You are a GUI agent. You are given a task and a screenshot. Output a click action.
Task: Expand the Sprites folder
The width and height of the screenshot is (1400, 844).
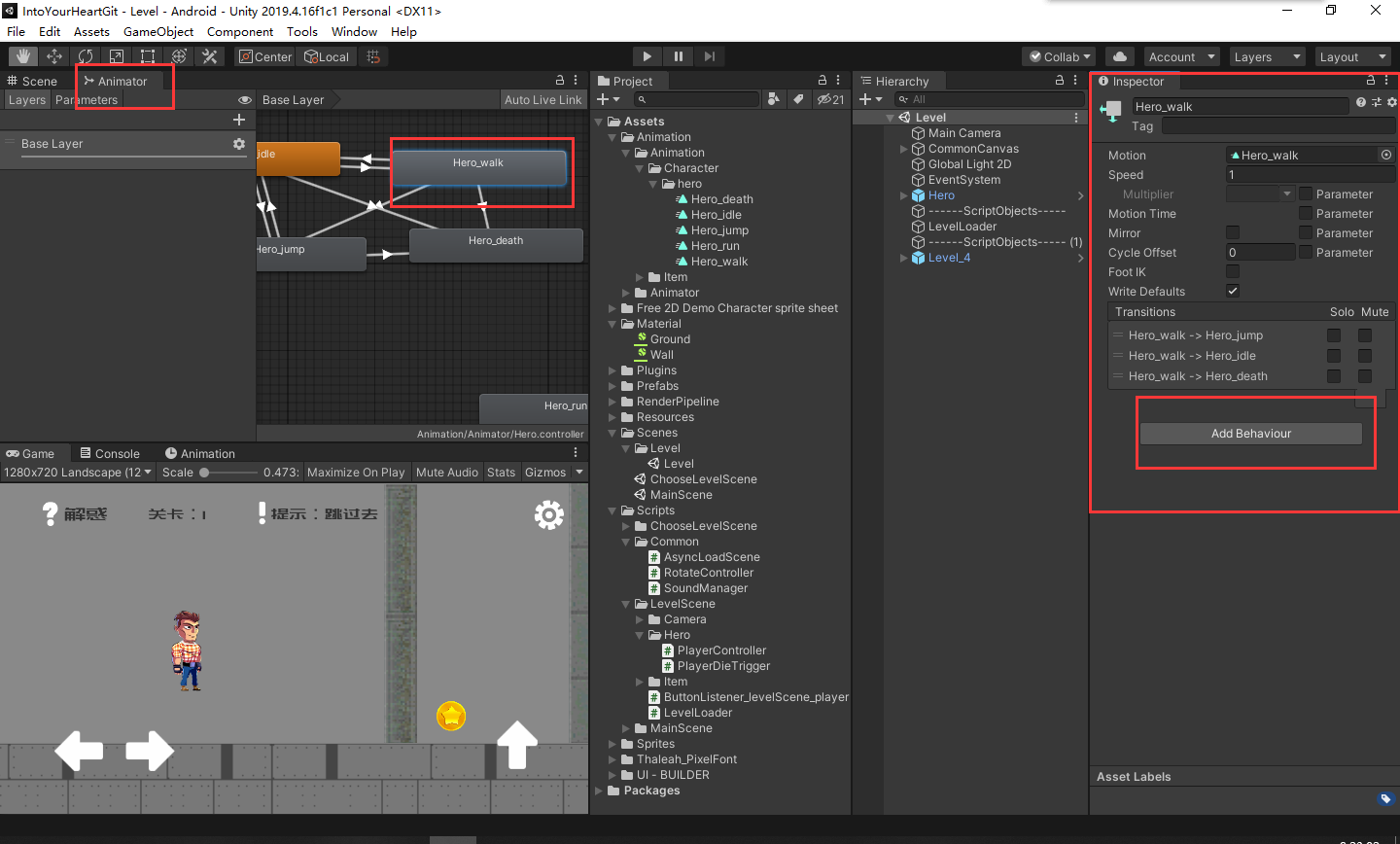click(x=612, y=744)
